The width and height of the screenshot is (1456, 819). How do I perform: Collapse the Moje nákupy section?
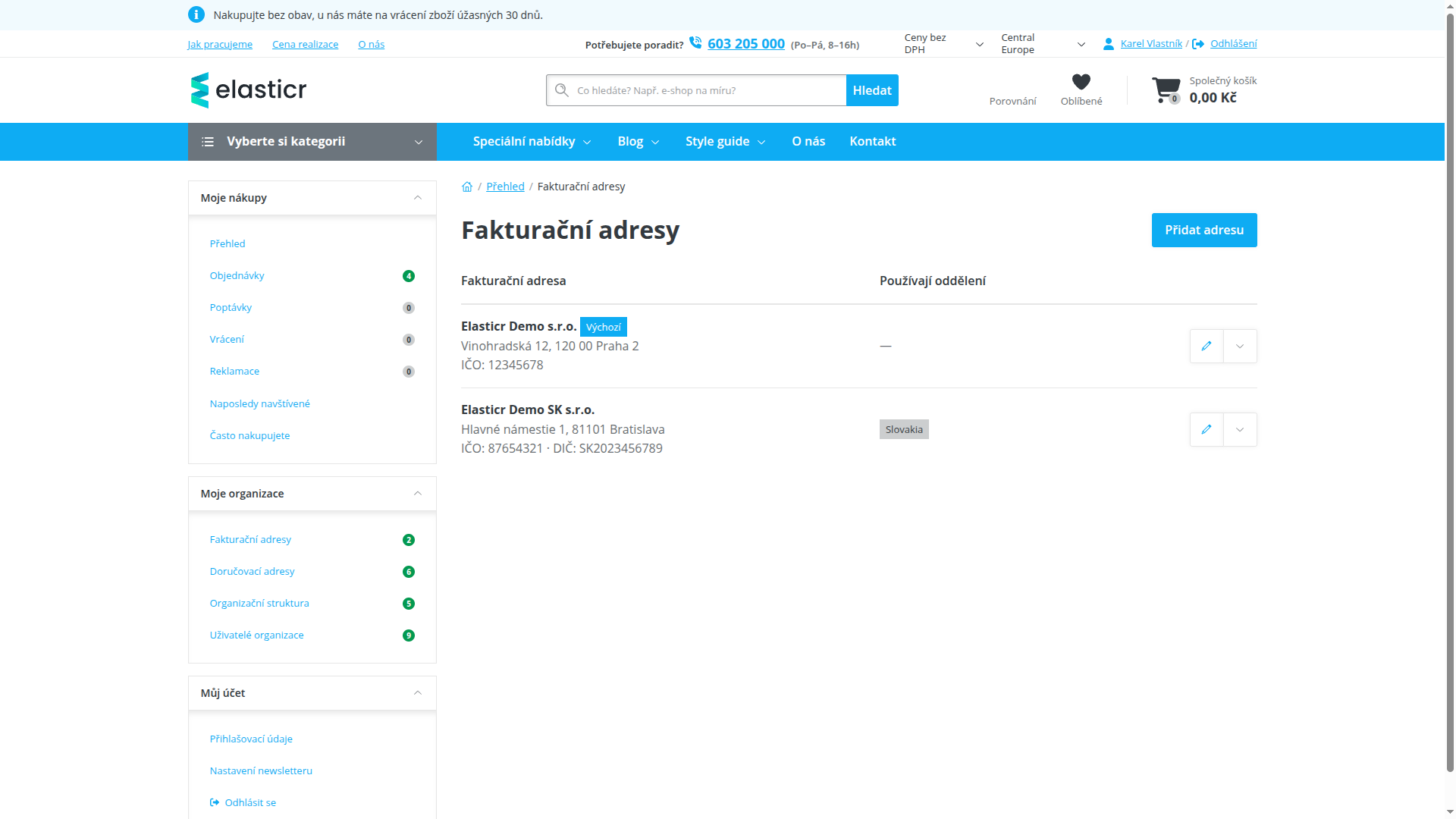click(418, 198)
